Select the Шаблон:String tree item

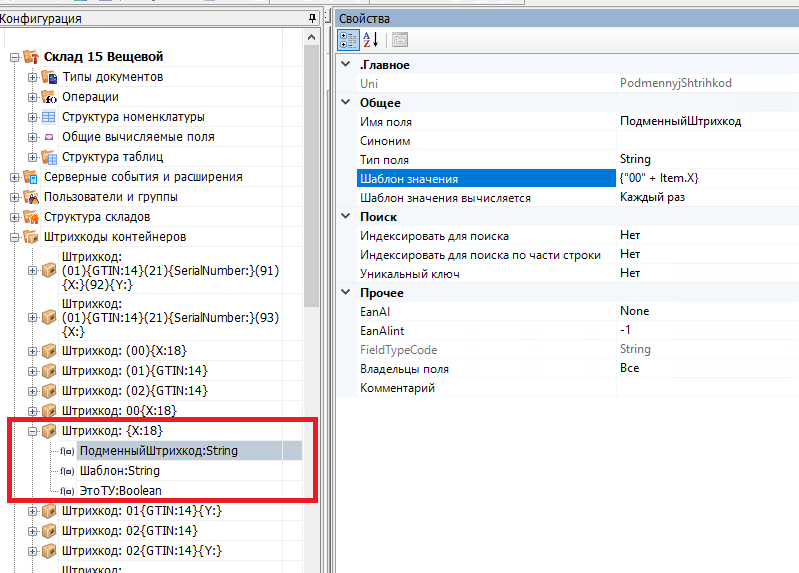point(120,471)
